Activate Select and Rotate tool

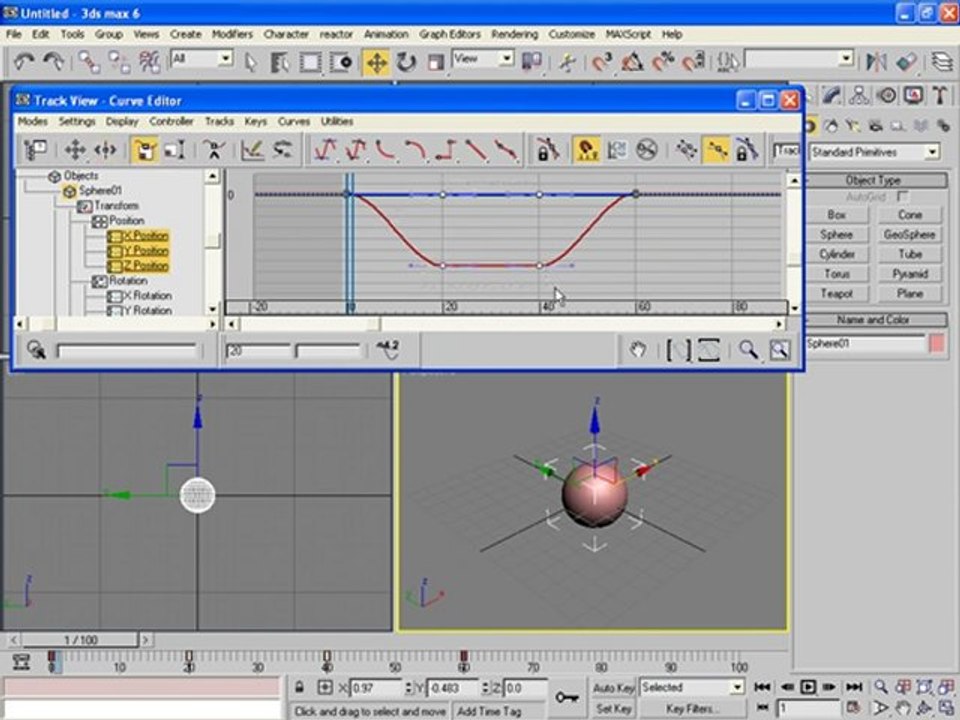point(406,62)
